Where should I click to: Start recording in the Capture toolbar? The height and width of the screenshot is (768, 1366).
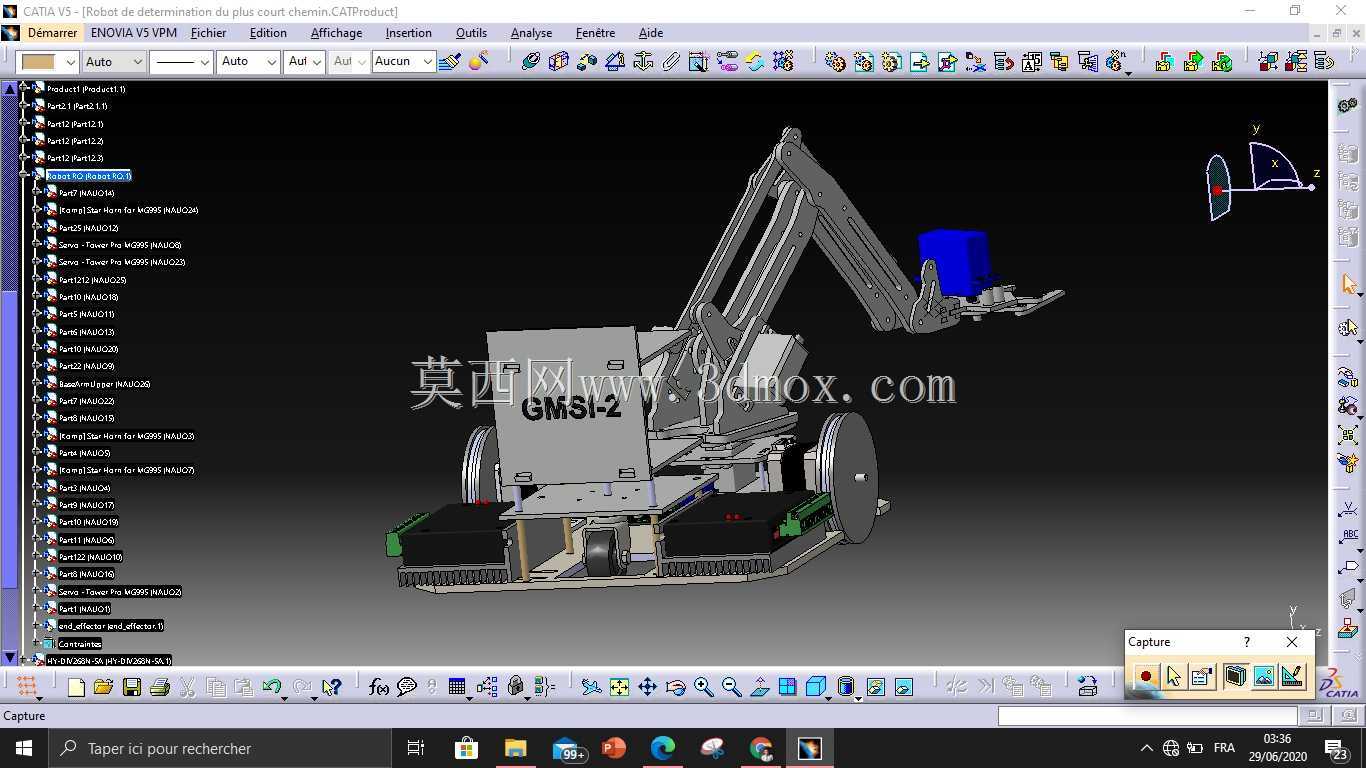1146,677
